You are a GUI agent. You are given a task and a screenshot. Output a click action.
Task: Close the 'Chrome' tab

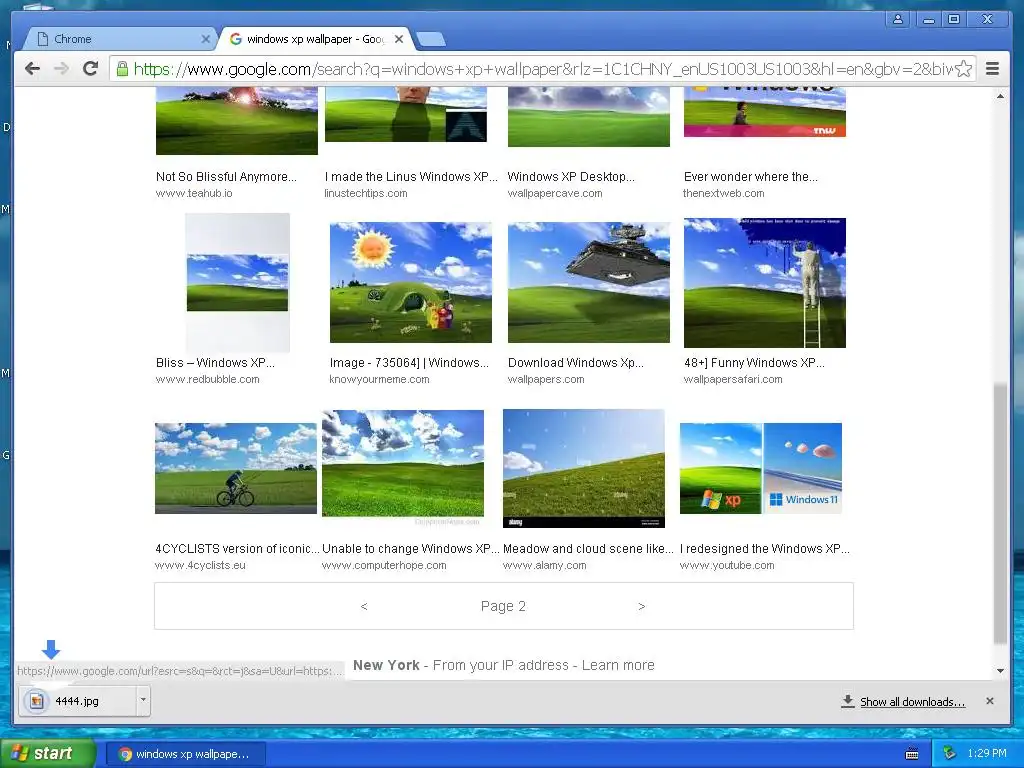(205, 39)
